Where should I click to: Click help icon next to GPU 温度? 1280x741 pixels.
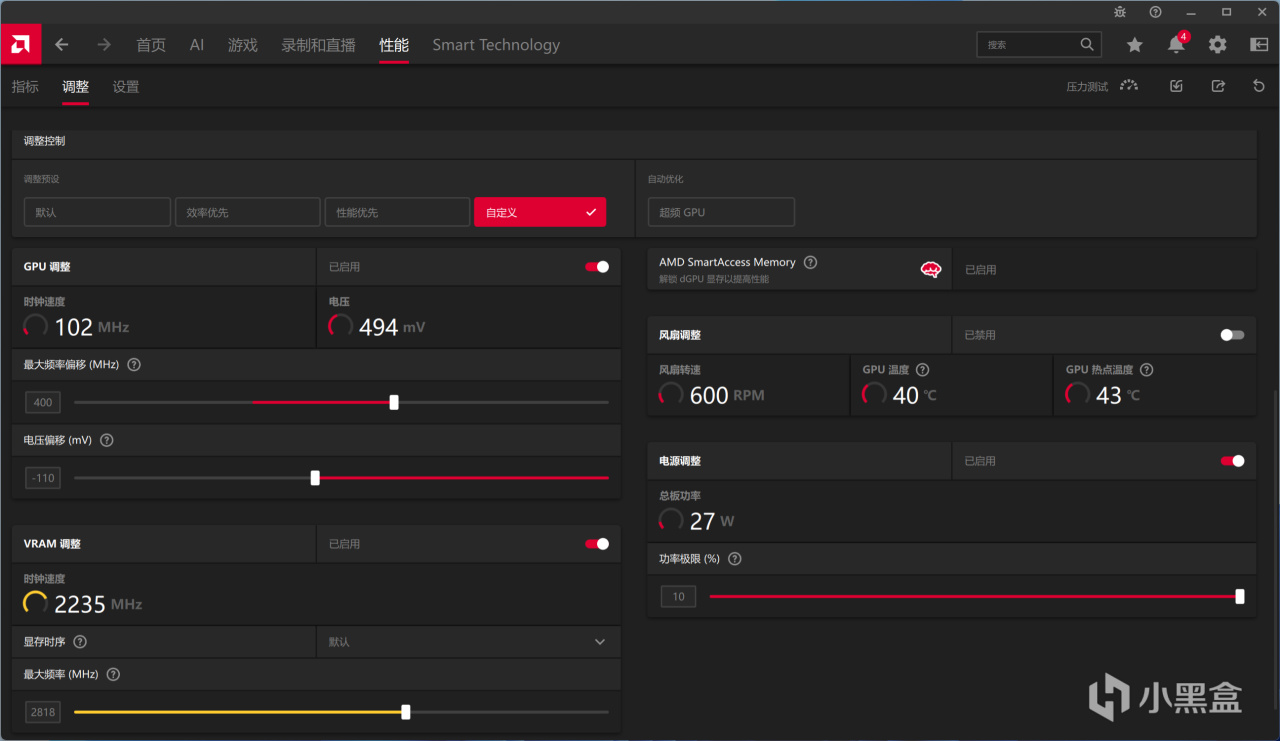(x=923, y=370)
